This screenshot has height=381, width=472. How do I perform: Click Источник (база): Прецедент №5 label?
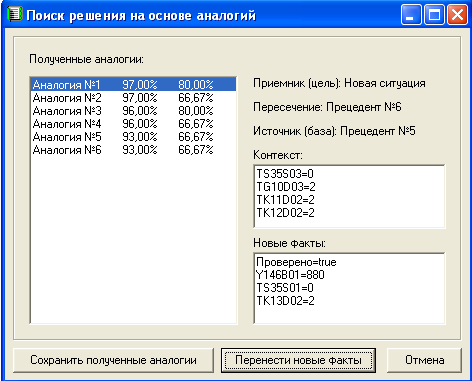(334, 131)
